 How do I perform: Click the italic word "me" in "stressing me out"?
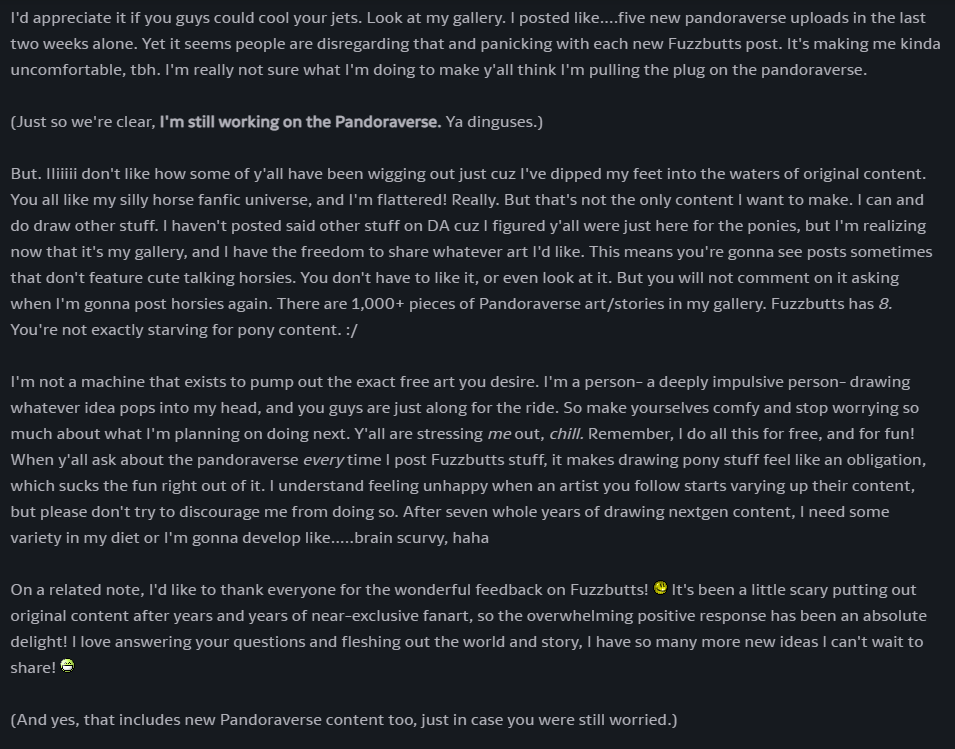(499, 434)
